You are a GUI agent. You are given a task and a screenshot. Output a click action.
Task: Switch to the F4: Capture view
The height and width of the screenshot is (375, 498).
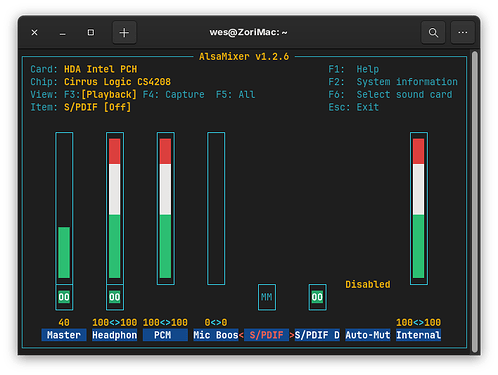click(x=173, y=95)
